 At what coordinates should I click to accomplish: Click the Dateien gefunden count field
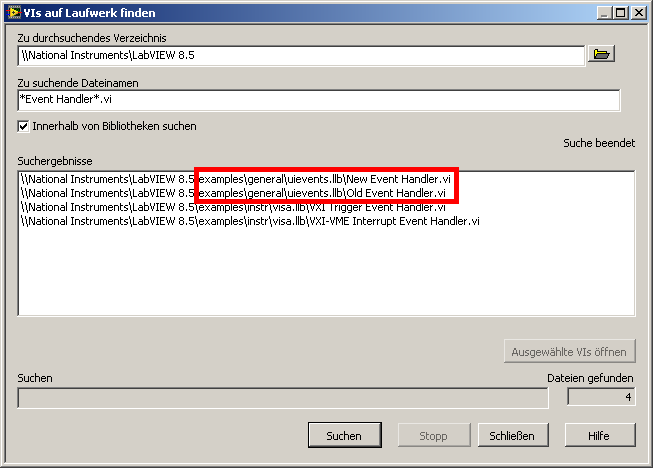[x=601, y=397]
